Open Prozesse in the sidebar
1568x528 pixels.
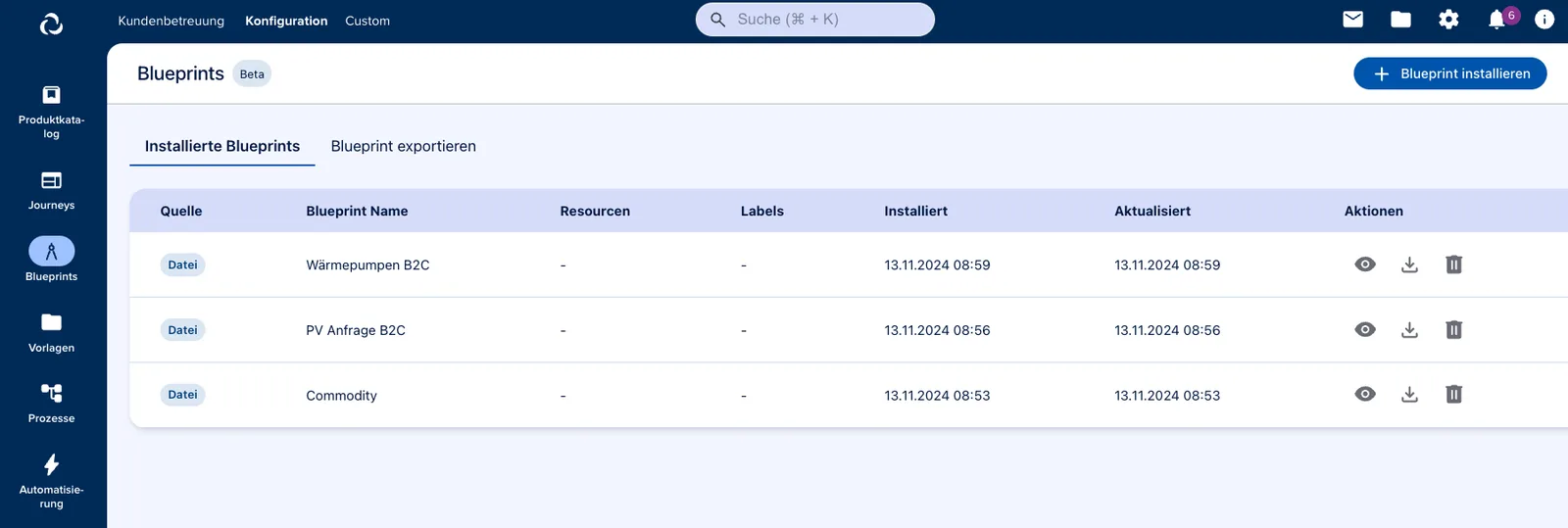51,403
